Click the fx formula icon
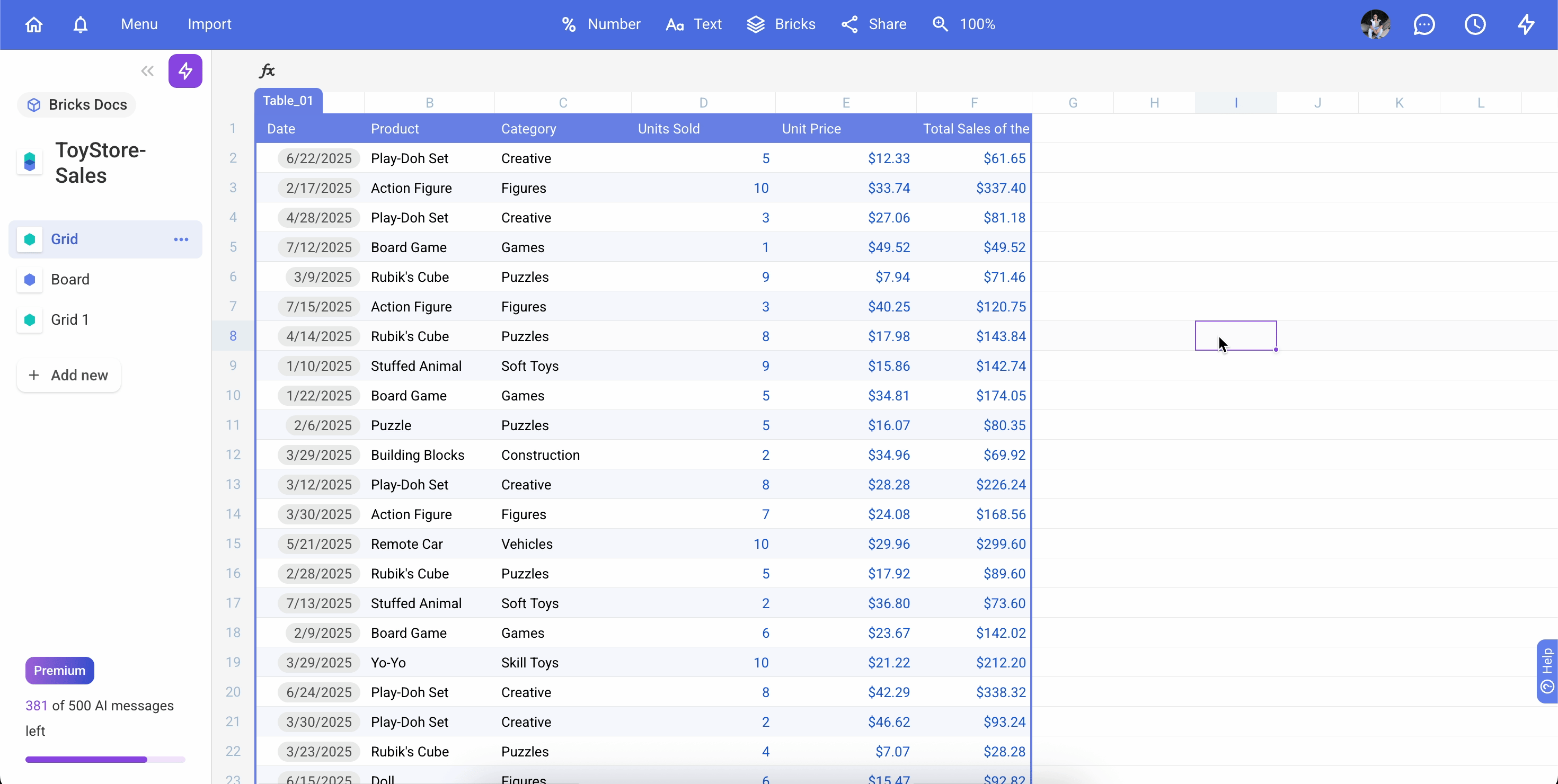Screen dimensions: 1558x784 click(x=267, y=70)
